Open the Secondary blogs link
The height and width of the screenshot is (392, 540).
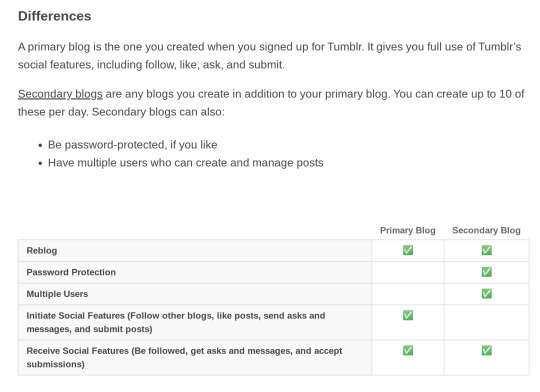point(60,94)
